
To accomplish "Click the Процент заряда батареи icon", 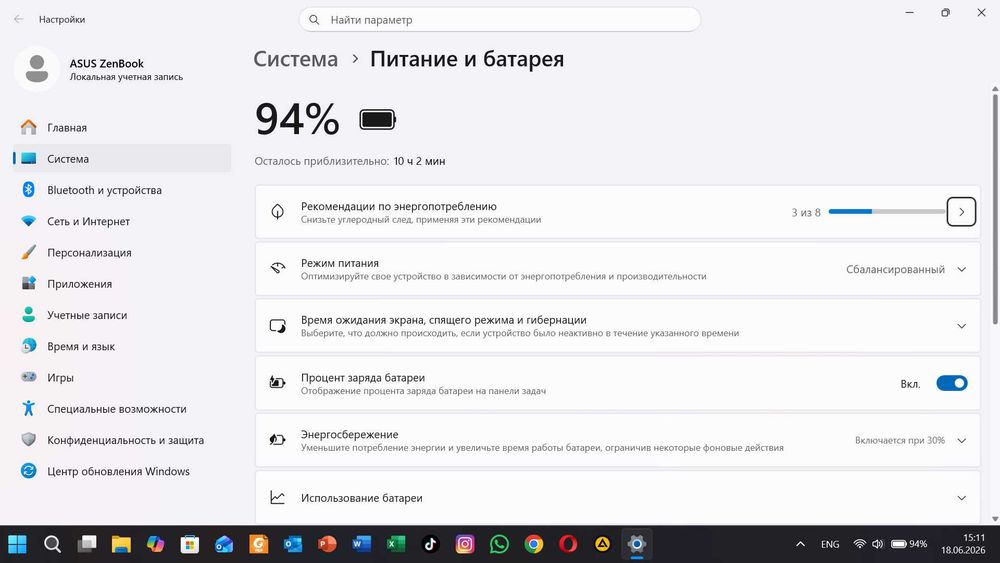I will click(277, 383).
